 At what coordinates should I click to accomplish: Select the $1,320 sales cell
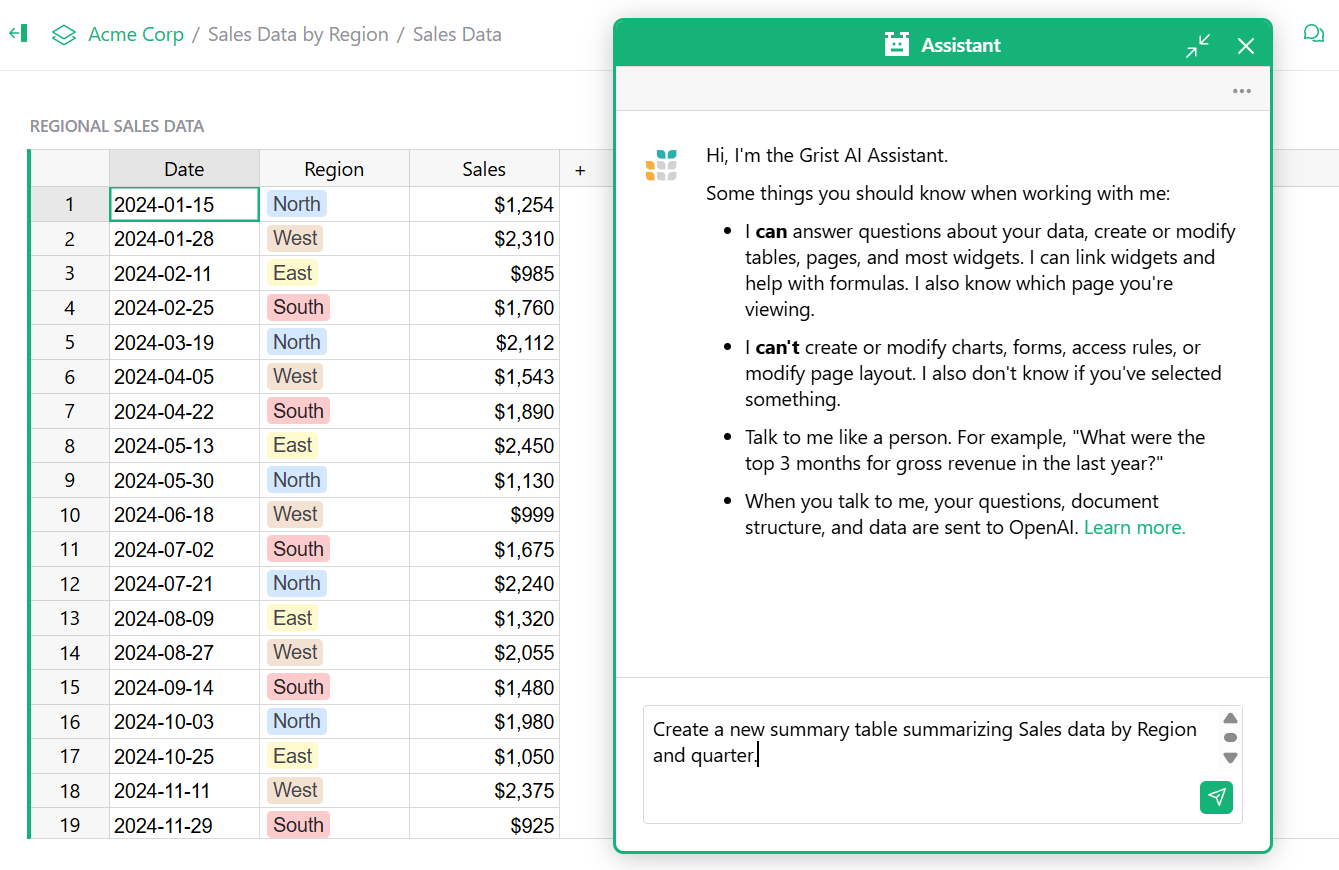click(x=484, y=618)
